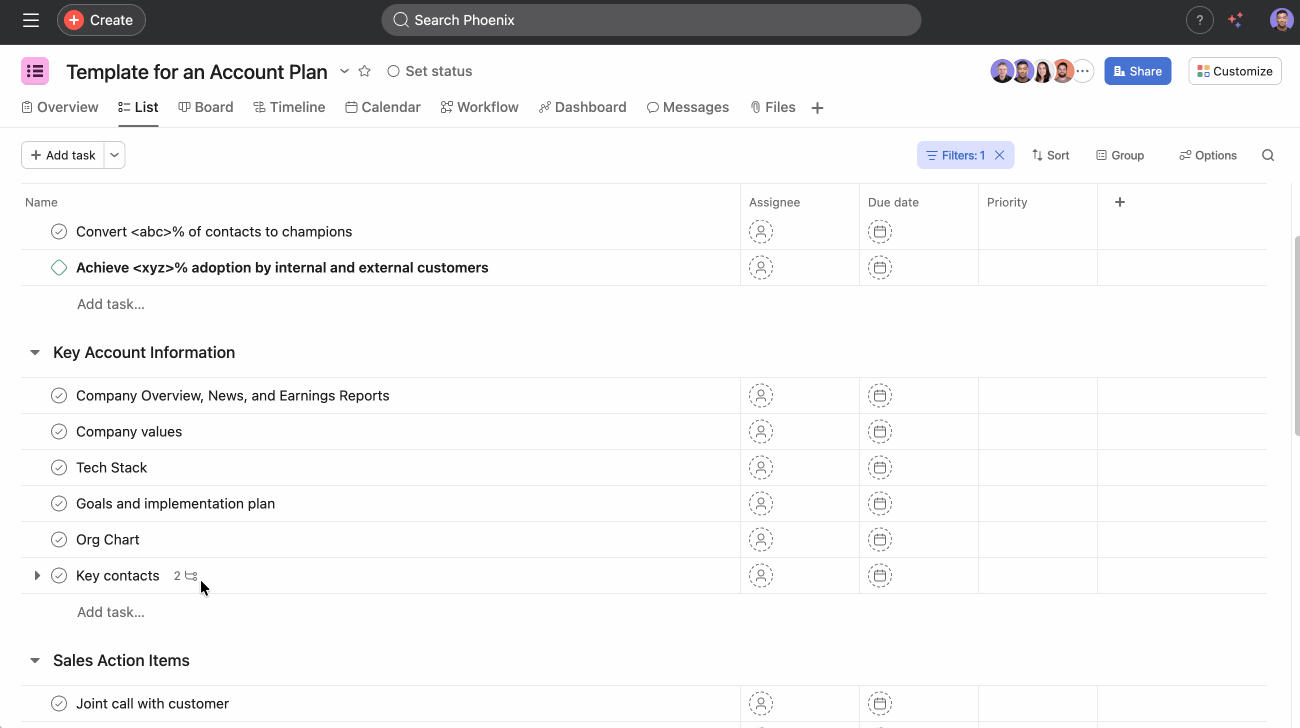Set due date for Tech Stack task
The image size is (1300, 728).
click(879, 468)
